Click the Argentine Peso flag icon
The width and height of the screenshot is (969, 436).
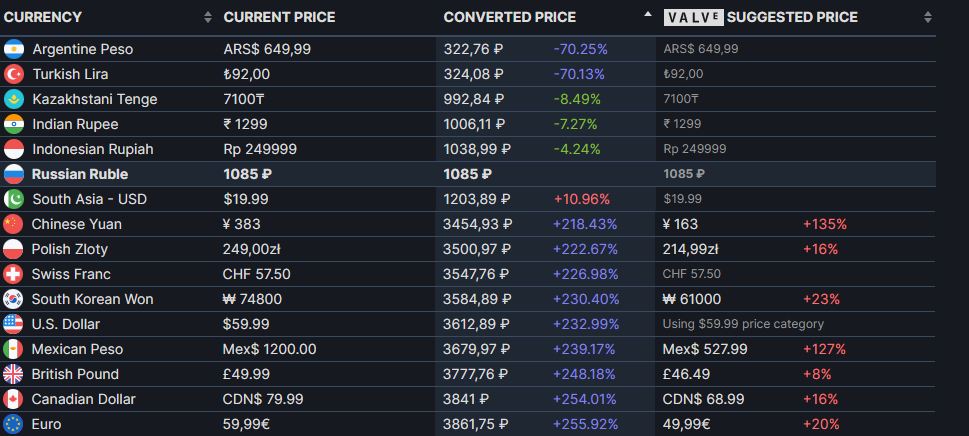(14, 49)
